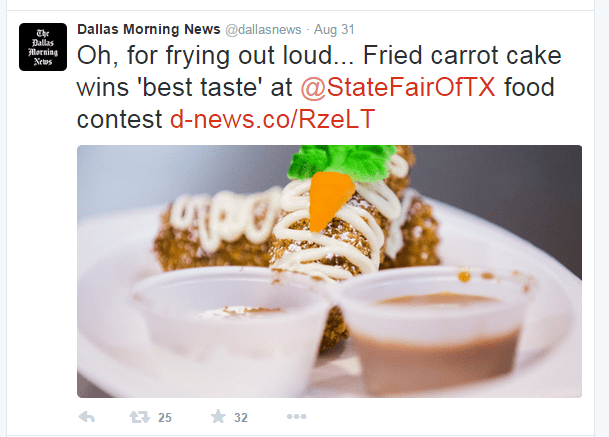Open the three-dot more options menu
Image resolution: width=609 pixels, height=437 pixels.
[x=296, y=417]
